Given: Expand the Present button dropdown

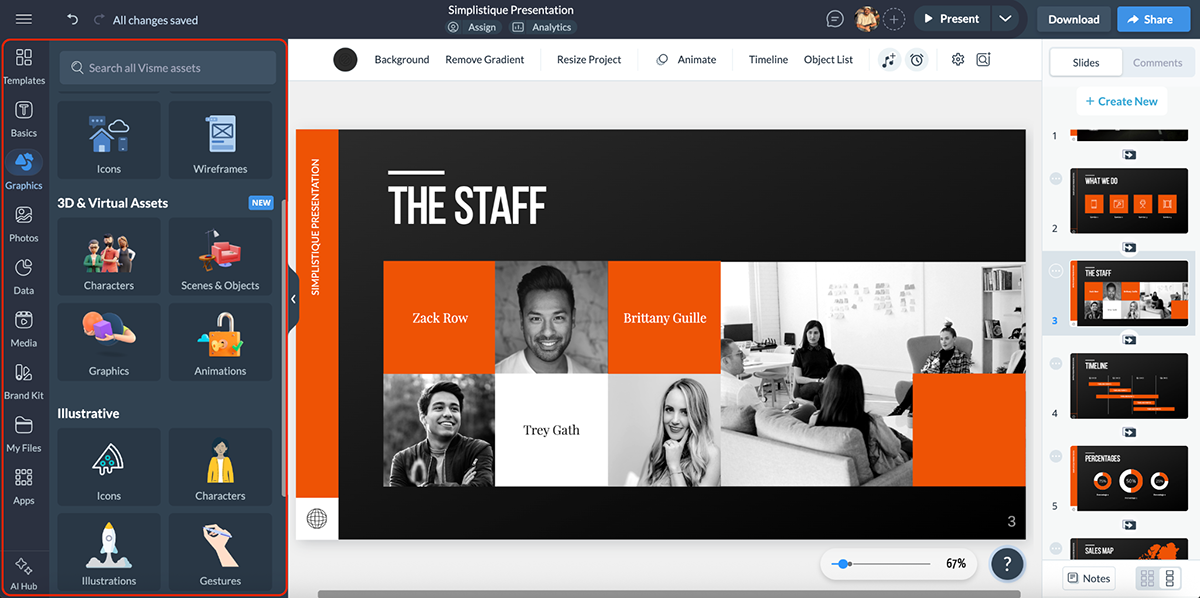Looking at the screenshot, I should [x=1006, y=18].
